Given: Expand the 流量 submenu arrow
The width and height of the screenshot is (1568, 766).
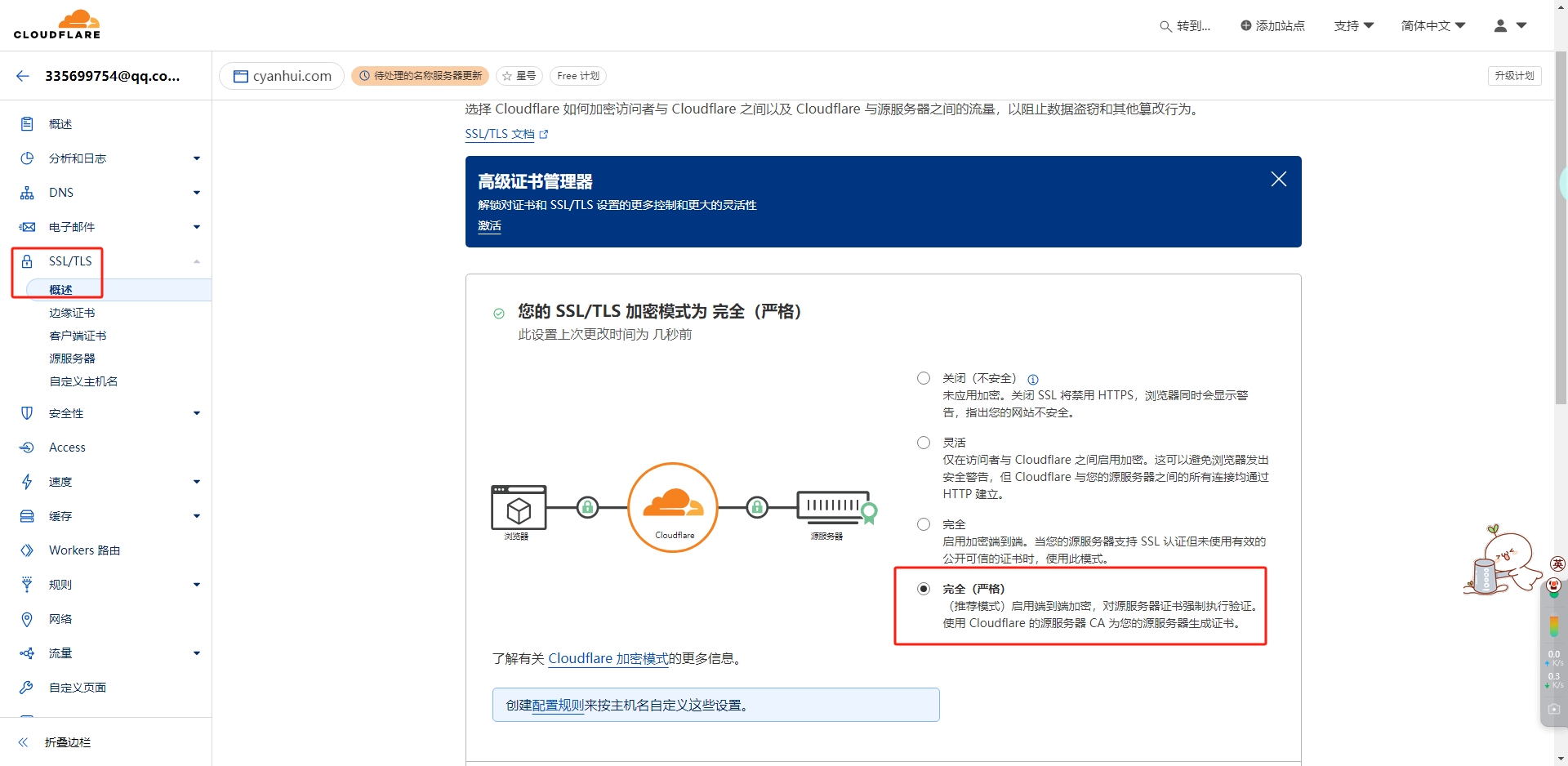Looking at the screenshot, I should 197,653.
